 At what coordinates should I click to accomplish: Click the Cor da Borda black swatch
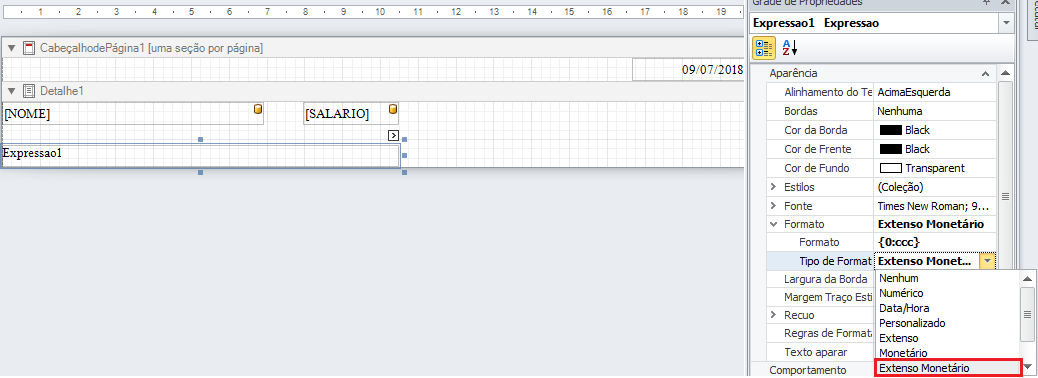click(x=890, y=130)
